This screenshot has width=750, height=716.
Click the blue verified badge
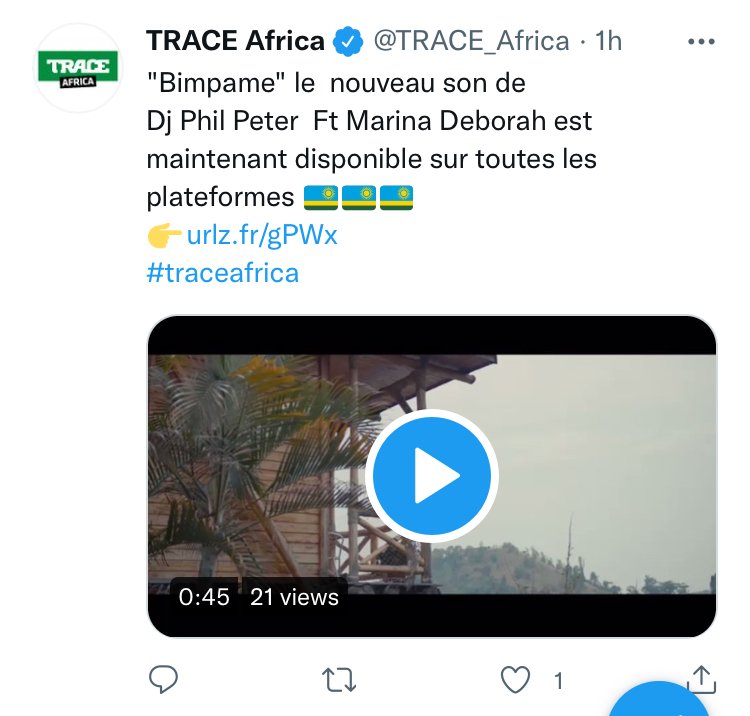(x=347, y=42)
